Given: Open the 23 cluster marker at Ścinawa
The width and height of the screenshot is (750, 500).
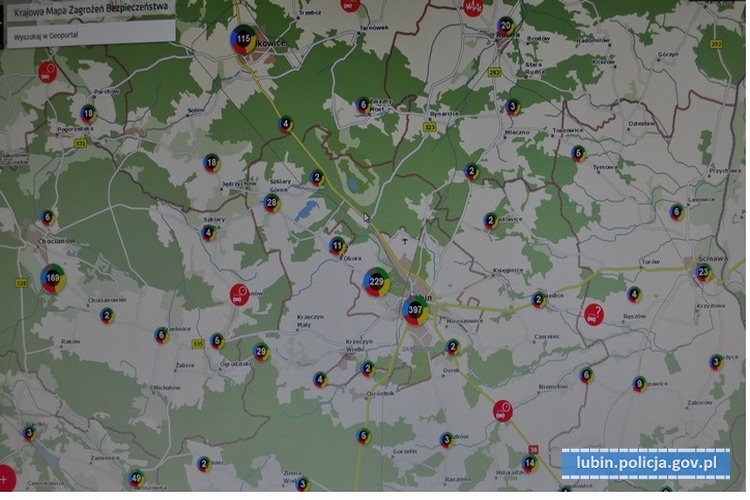Looking at the screenshot, I should coord(704,272).
